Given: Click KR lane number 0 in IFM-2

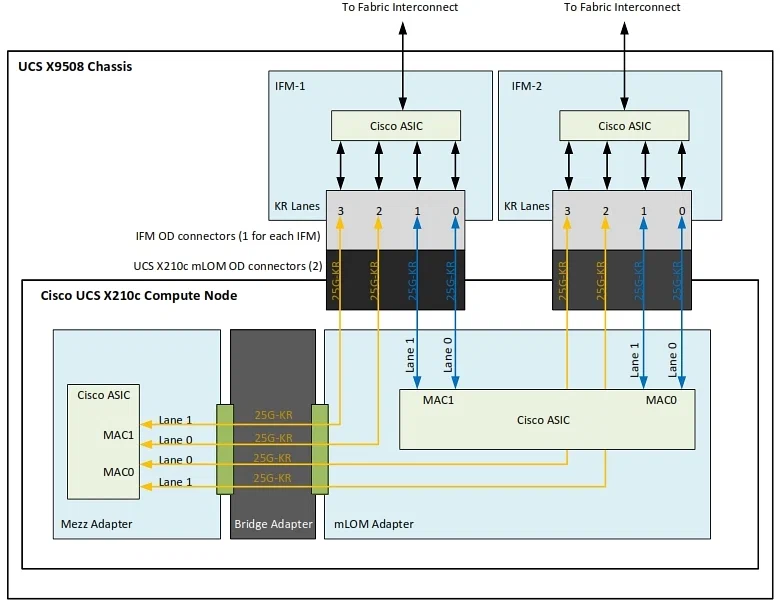Looking at the screenshot, I should pyautogui.click(x=682, y=211).
